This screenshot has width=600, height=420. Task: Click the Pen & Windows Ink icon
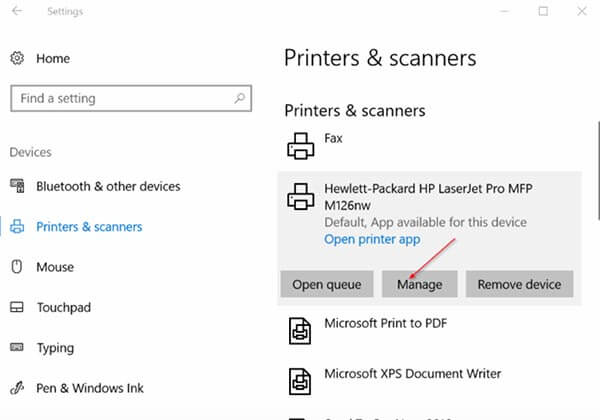click(17, 387)
